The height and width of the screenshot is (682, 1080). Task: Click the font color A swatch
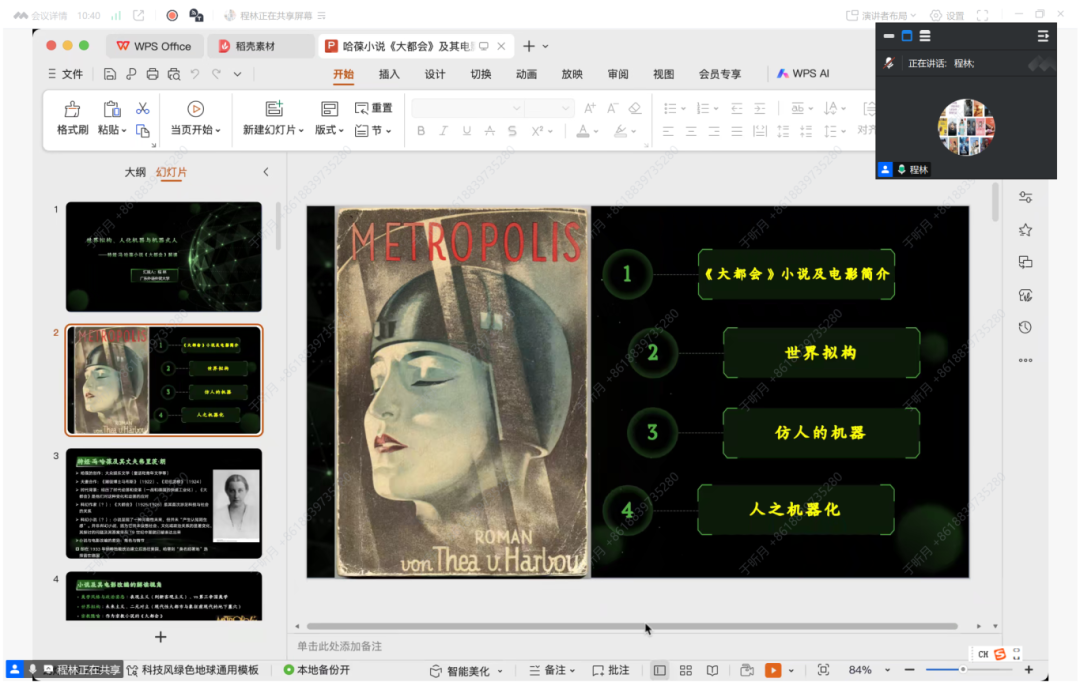click(583, 131)
